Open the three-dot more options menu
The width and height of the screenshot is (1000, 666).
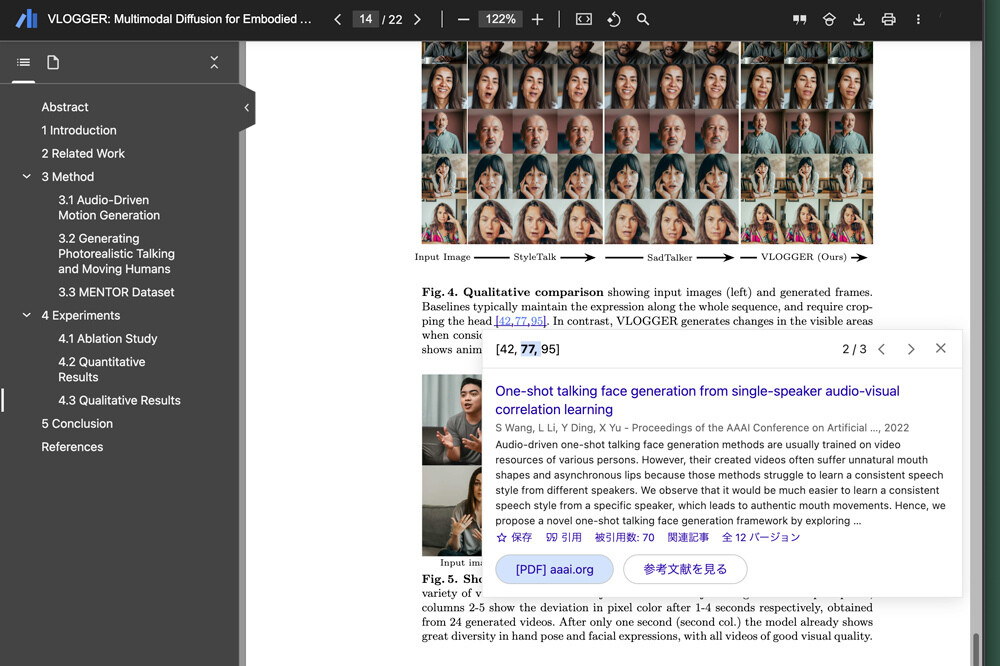click(918, 19)
